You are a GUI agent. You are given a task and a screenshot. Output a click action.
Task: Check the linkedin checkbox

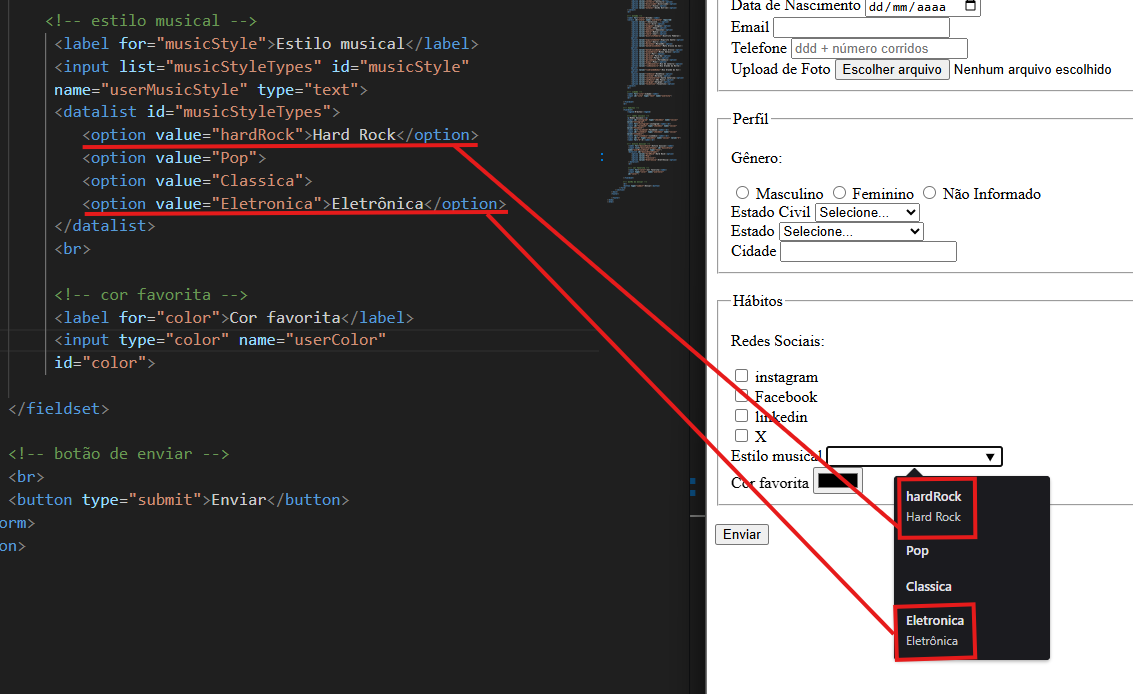741,416
